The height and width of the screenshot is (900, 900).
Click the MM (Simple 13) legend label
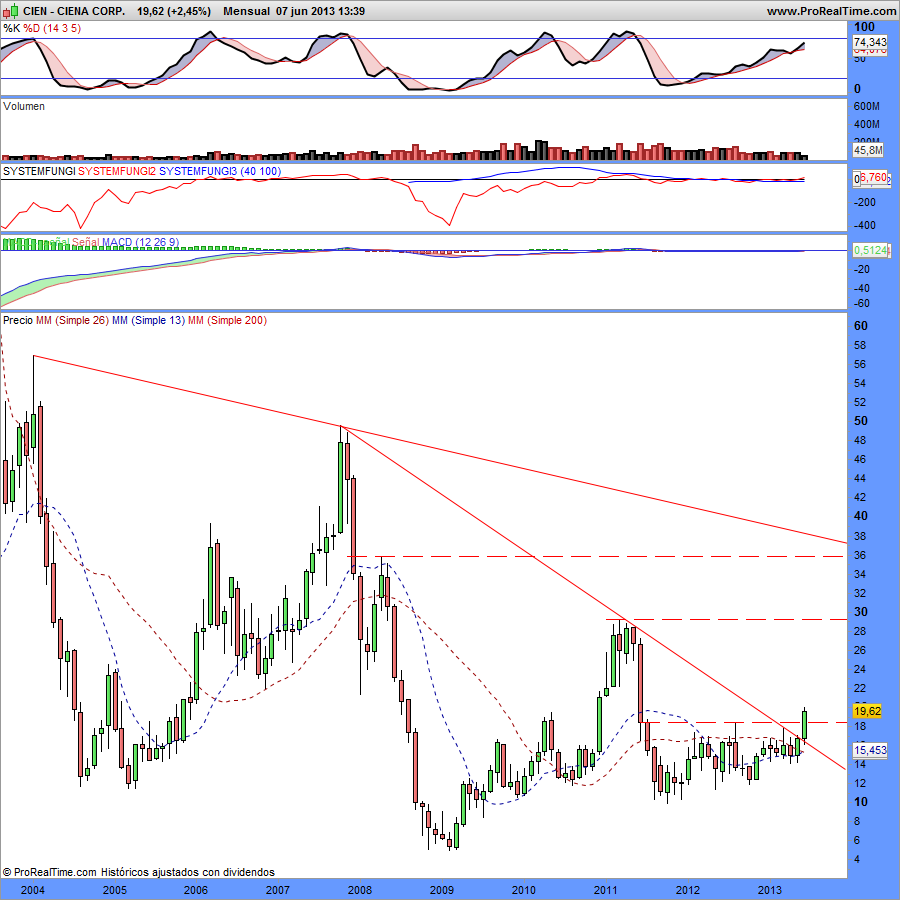[149, 320]
